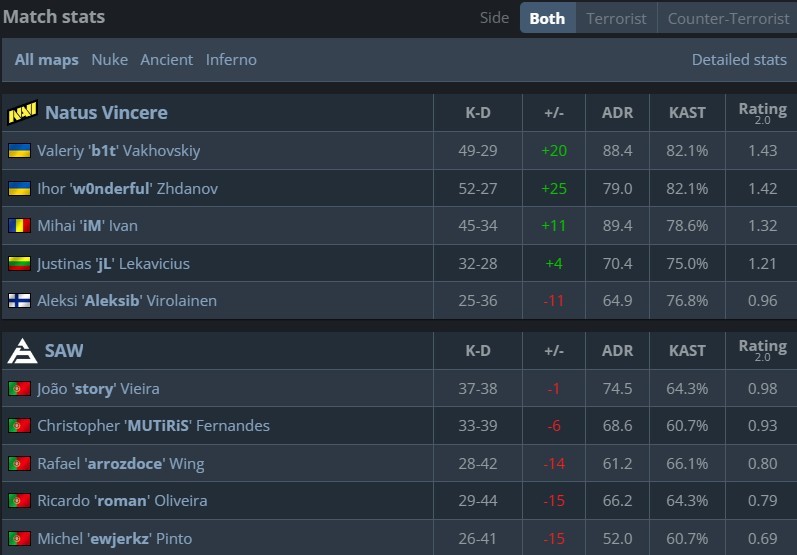The height and width of the screenshot is (555, 797).
Task: Click the Finnish flag beside Aleksib
Action: point(19,301)
